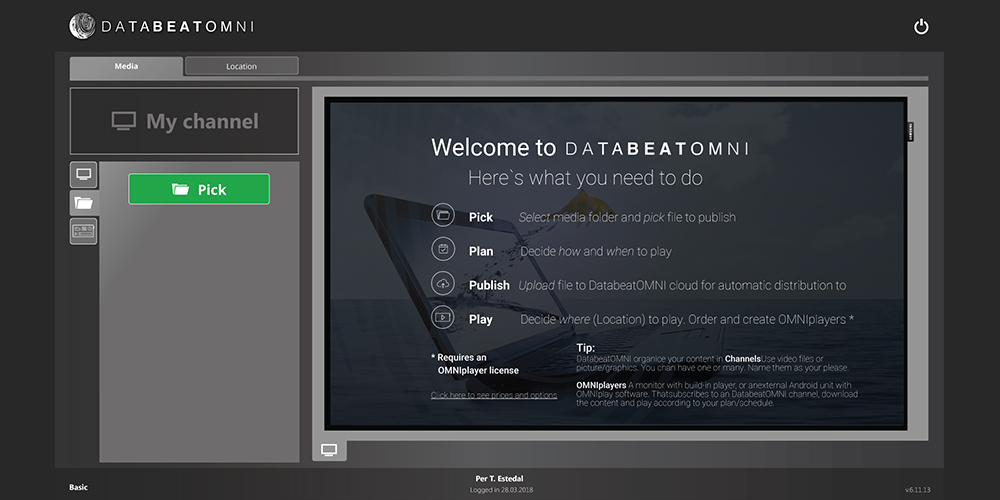Open the Media tab
This screenshot has width=1000, height=500.
coord(126,66)
